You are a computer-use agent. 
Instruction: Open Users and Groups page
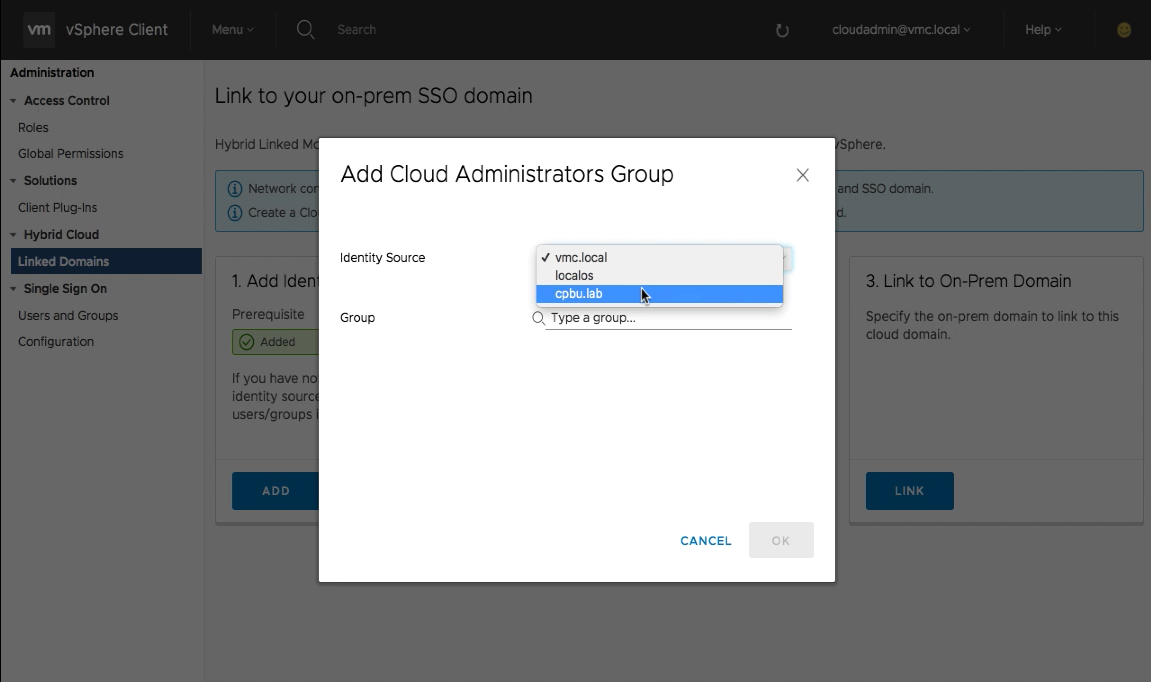pos(68,316)
